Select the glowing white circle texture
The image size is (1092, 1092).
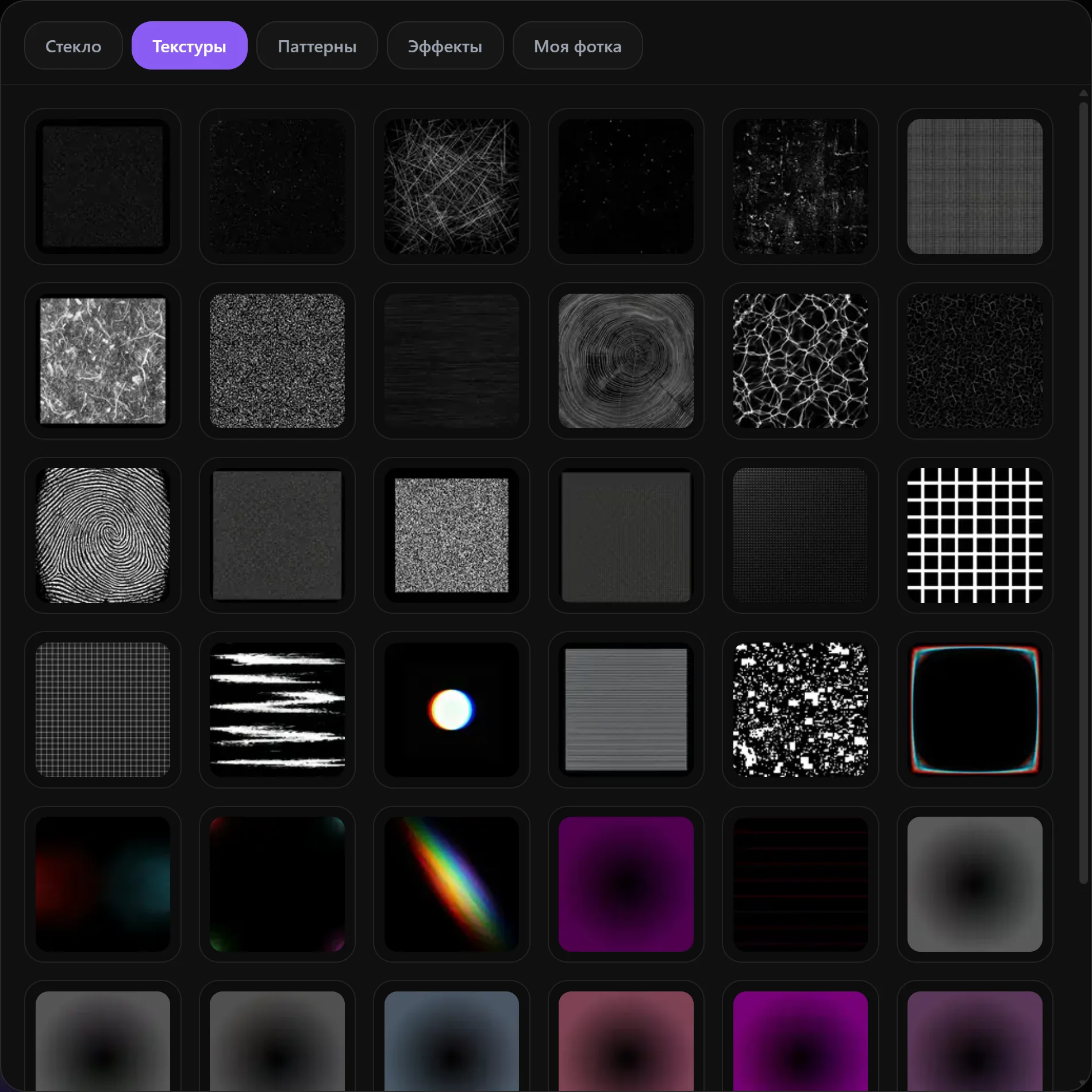pos(451,710)
